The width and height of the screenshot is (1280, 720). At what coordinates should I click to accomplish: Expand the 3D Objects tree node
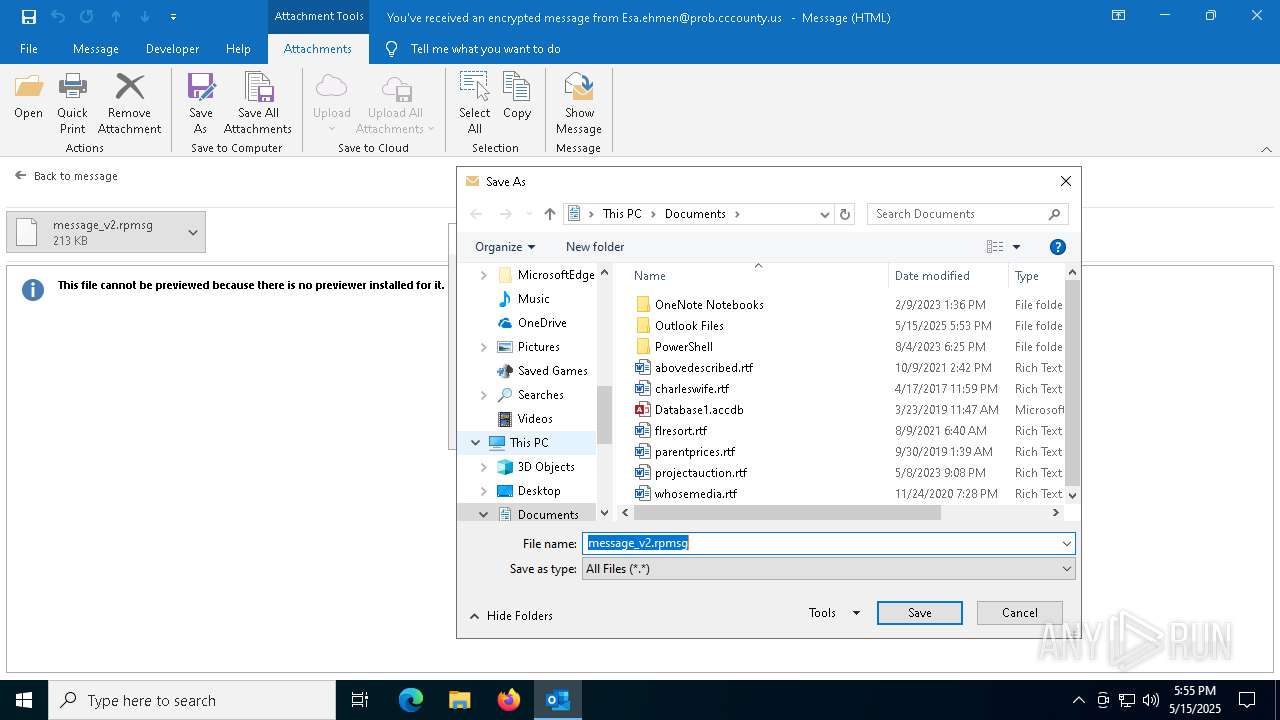[484, 467]
